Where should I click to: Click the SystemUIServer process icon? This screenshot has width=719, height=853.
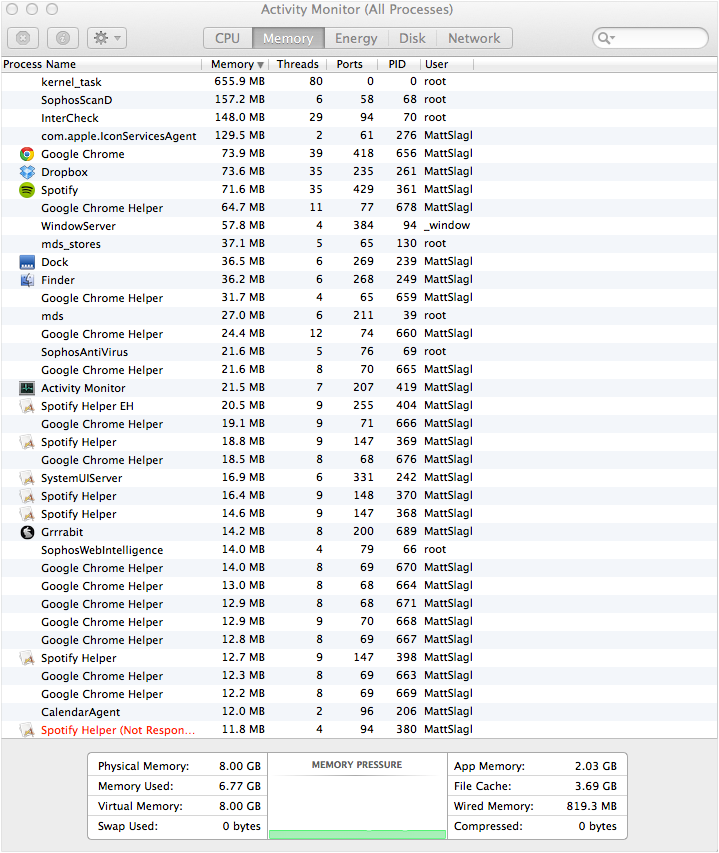tap(27, 478)
